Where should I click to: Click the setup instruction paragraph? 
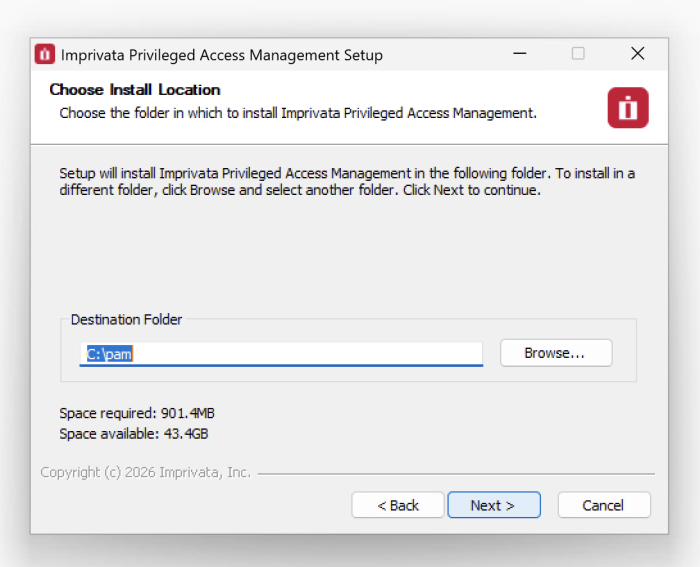tap(346, 181)
